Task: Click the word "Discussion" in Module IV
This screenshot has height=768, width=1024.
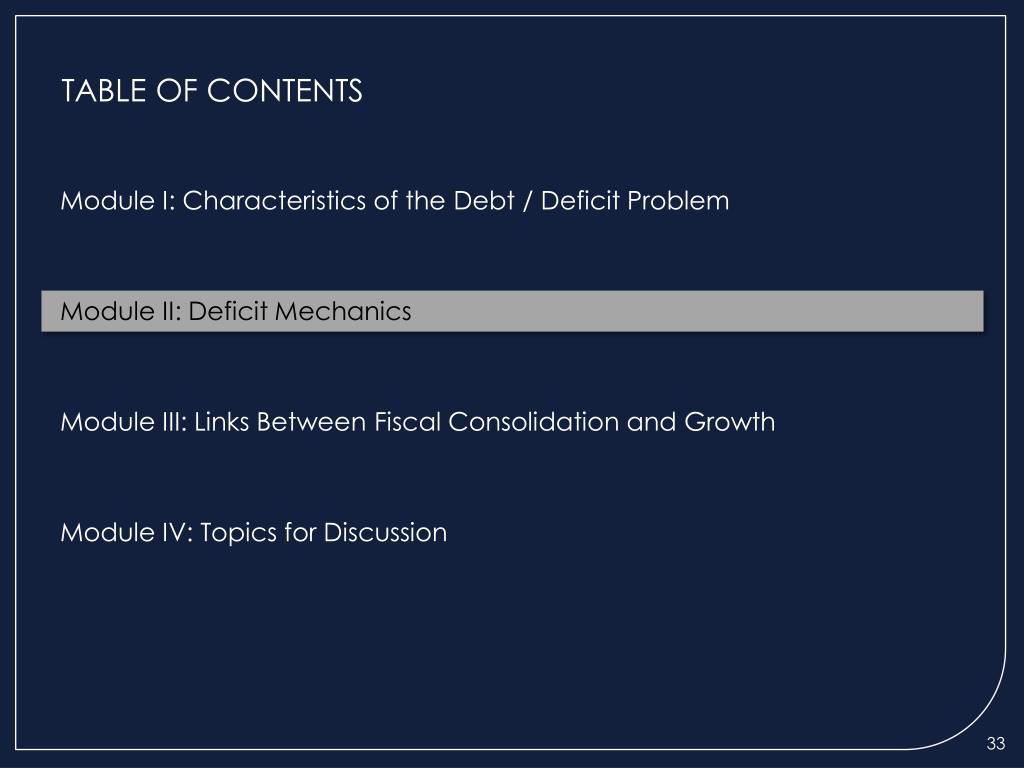Action: (x=385, y=532)
